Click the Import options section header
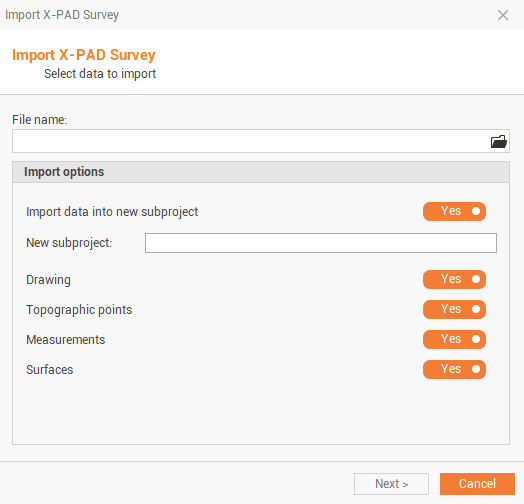The width and height of the screenshot is (524, 504). point(261,172)
